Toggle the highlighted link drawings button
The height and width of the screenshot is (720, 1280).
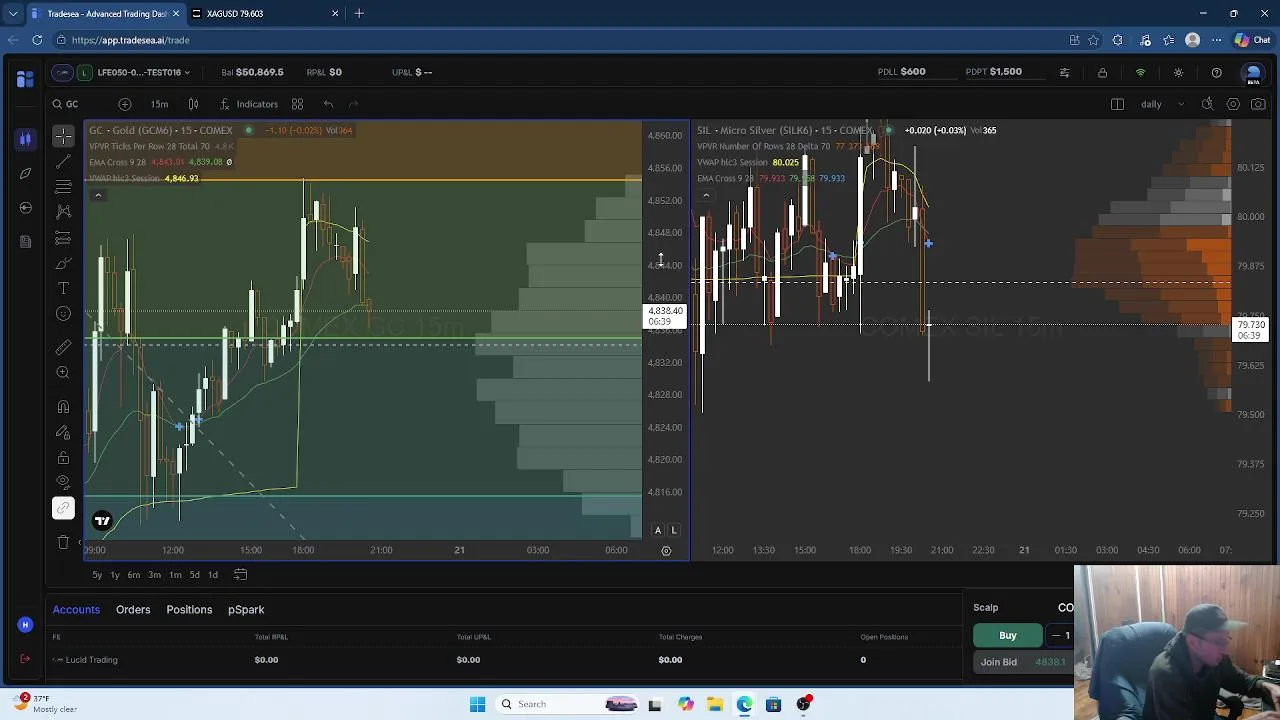pyautogui.click(x=63, y=509)
